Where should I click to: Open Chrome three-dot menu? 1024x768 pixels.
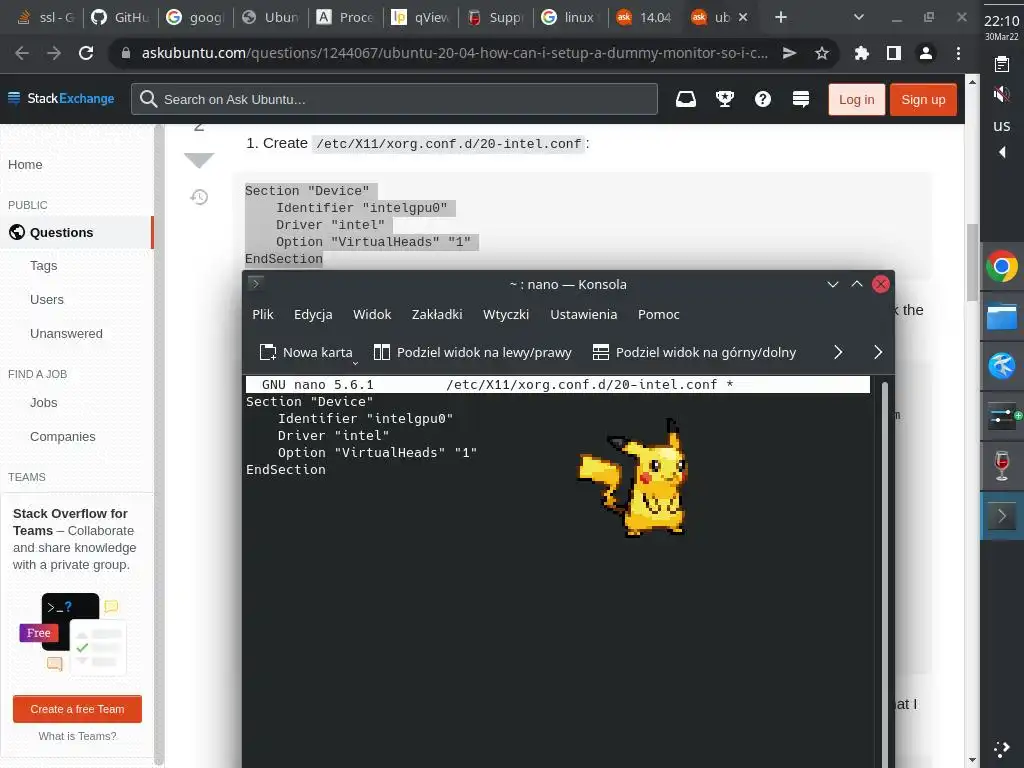(x=958, y=53)
